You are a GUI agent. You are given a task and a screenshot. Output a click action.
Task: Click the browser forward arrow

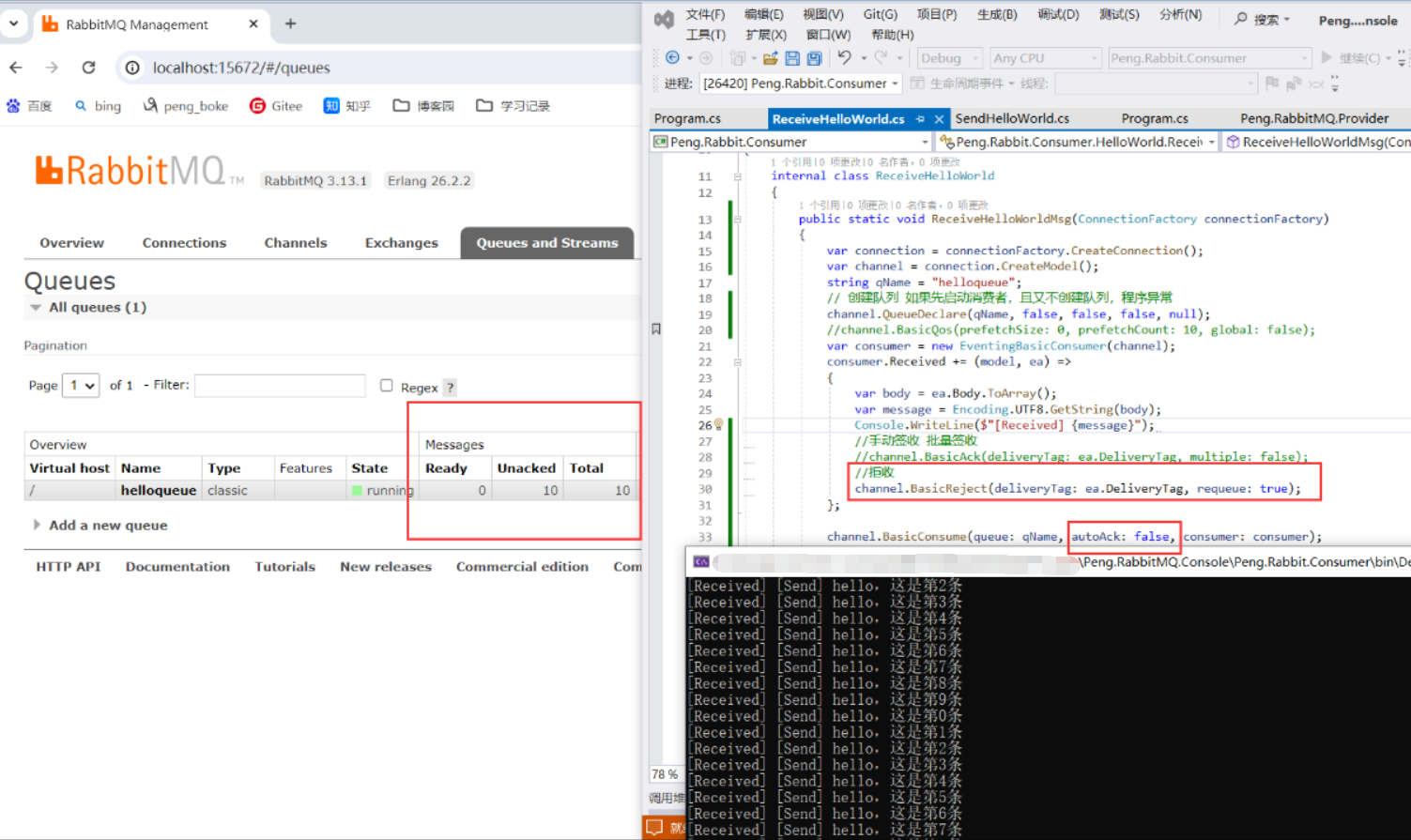coord(52,68)
